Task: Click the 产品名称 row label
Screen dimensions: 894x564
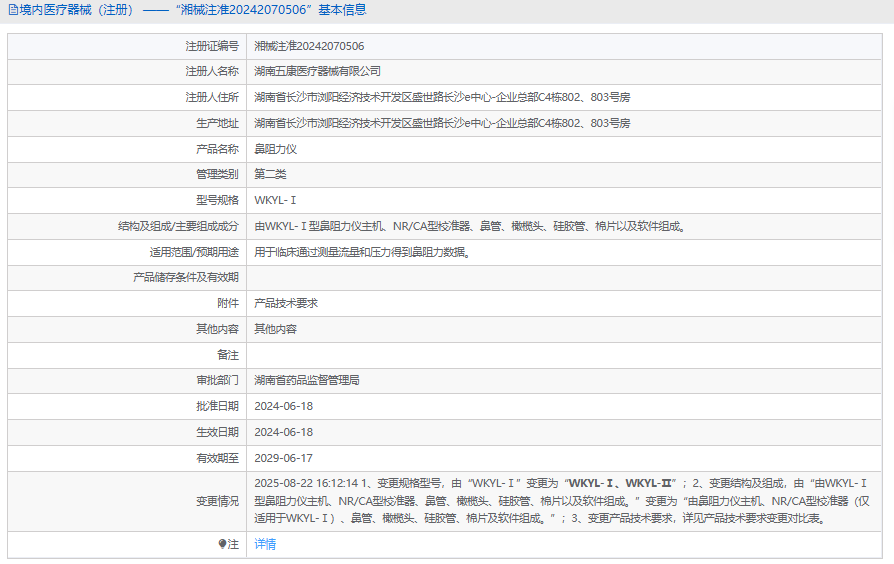Action: [217, 149]
